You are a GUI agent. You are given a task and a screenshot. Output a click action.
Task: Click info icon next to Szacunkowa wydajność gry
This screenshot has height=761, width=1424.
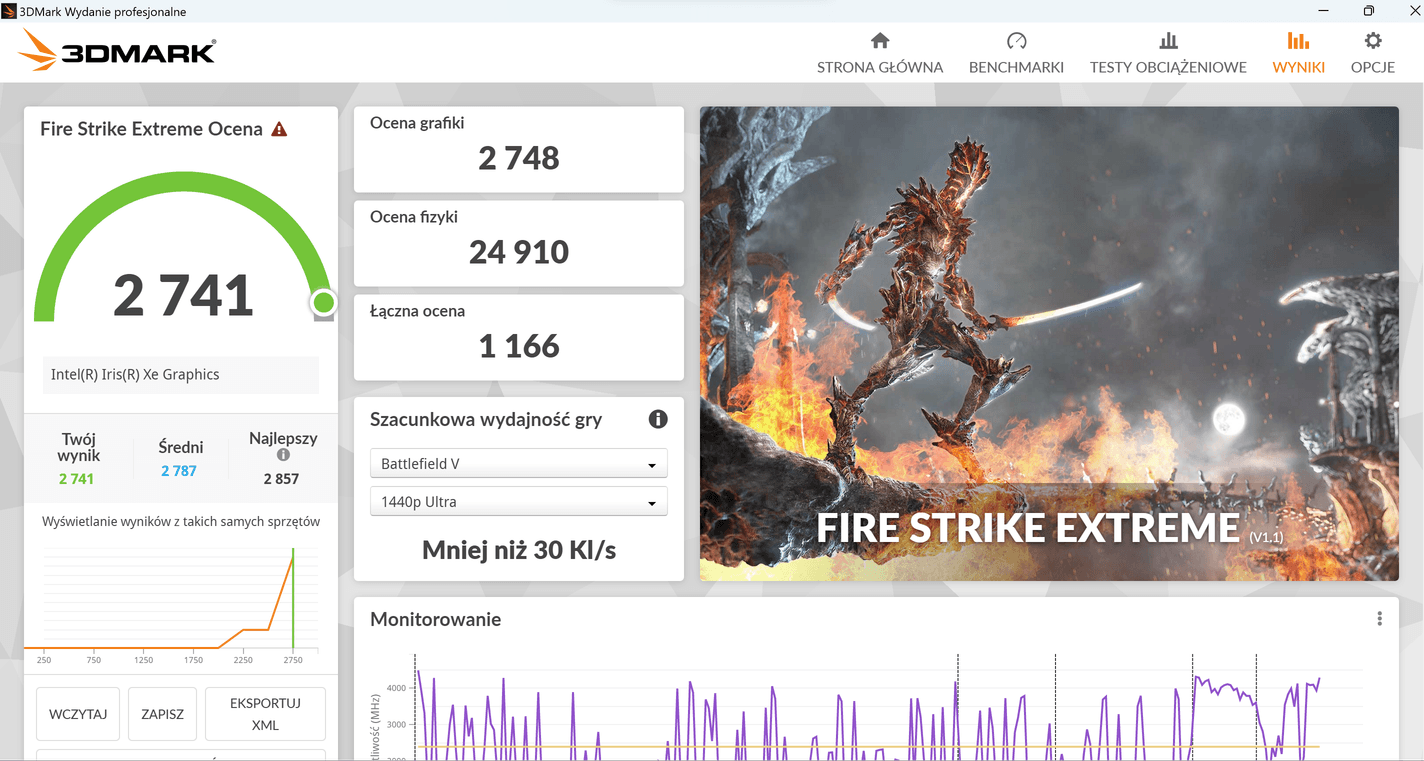coord(658,419)
